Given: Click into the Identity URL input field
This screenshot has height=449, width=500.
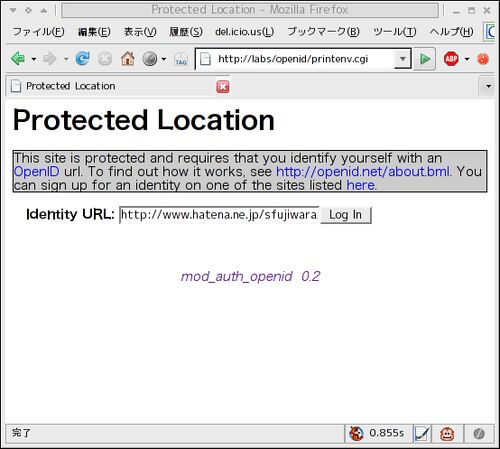Looking at the screenshot, I should pos(220,215).
